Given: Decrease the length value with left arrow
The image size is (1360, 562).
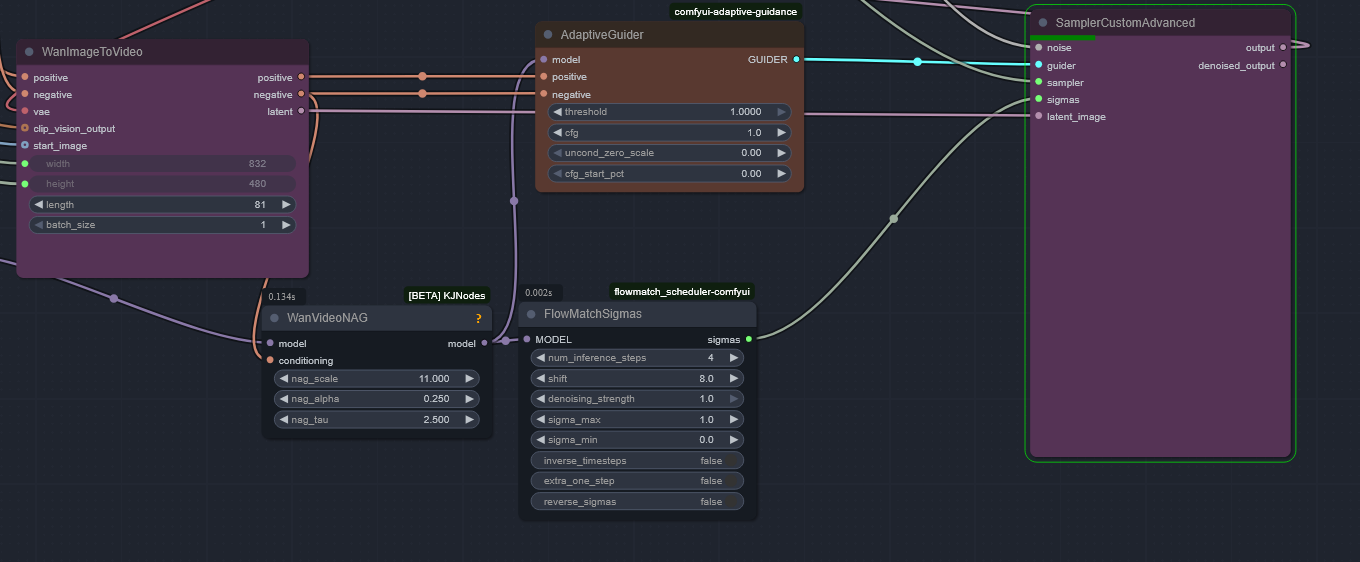Looking at the screenshot, I should click(x=39, y=205).
